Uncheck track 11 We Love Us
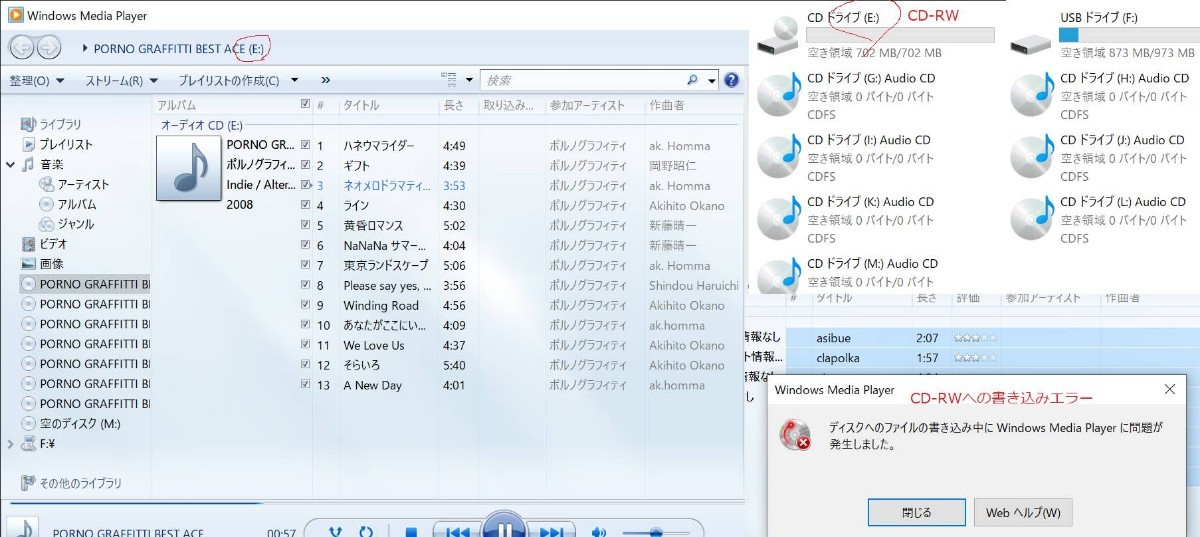This screenshot has height=537, width=1200. (305, 345)
